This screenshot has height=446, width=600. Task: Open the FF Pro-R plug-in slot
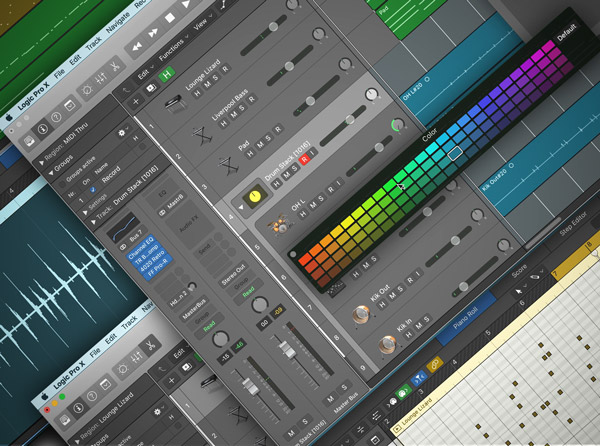157,268
